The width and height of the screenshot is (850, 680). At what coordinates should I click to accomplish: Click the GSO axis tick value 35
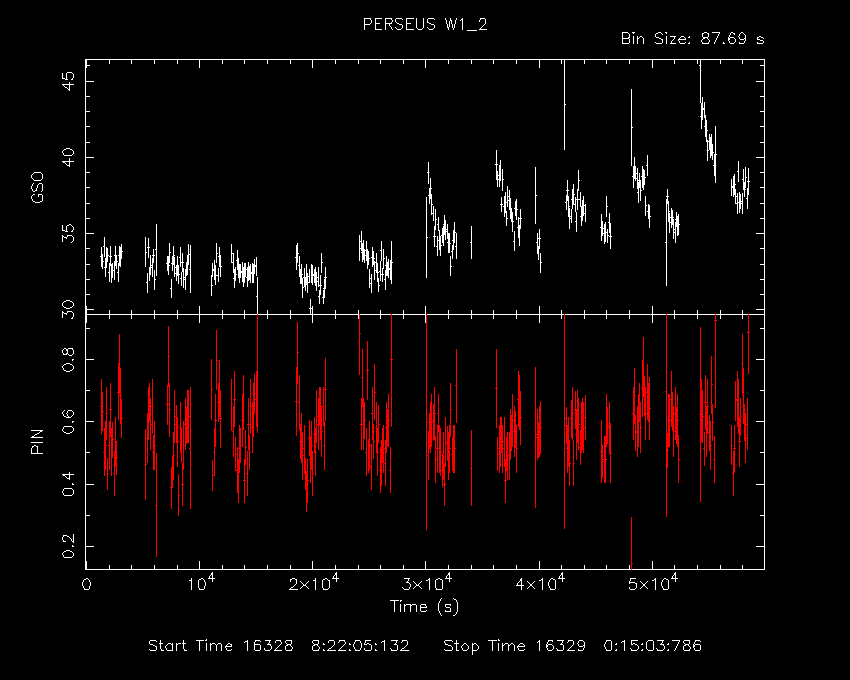(69, 234)
